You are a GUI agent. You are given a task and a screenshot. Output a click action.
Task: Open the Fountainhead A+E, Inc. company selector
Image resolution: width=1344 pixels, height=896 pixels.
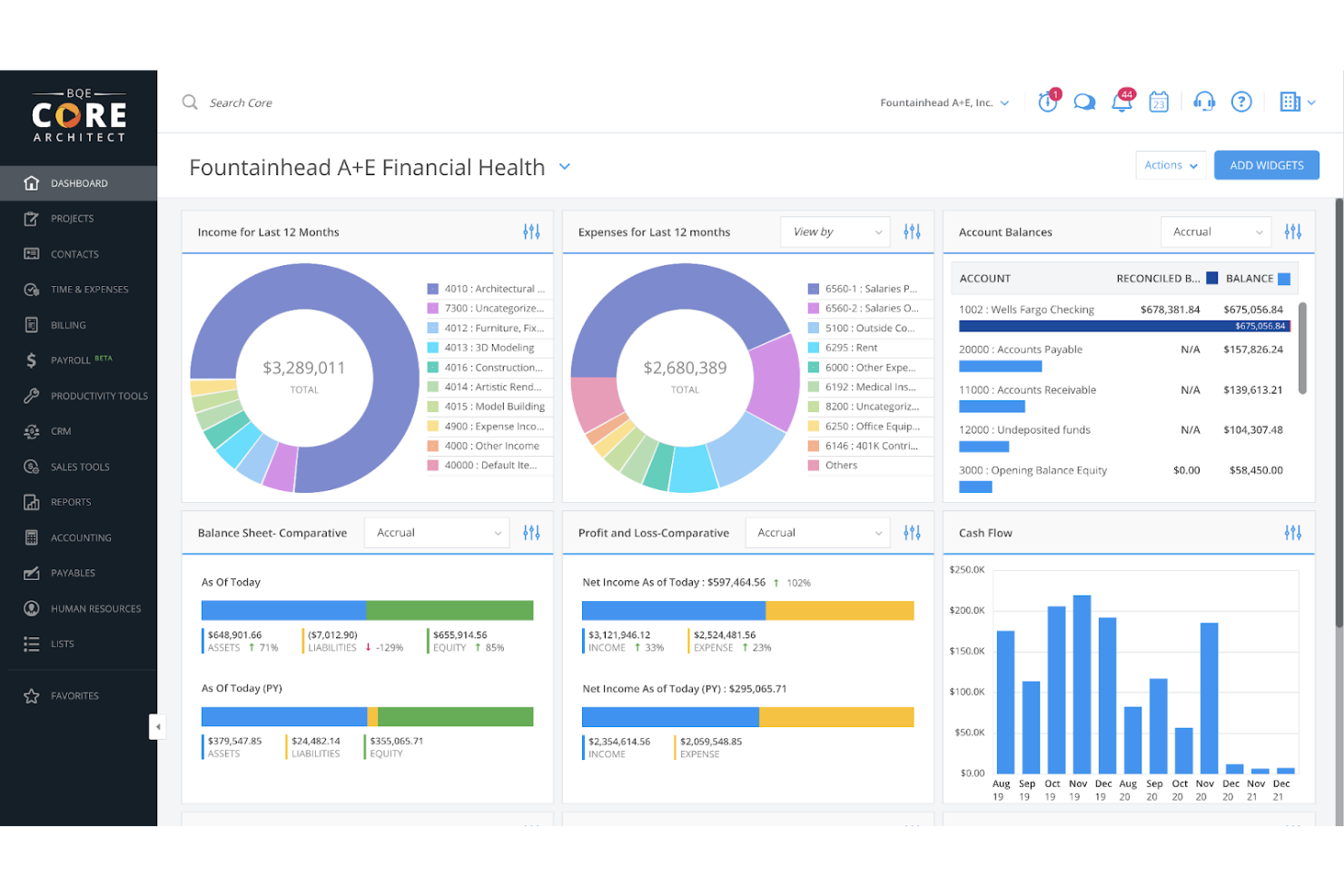click(944, 102)
